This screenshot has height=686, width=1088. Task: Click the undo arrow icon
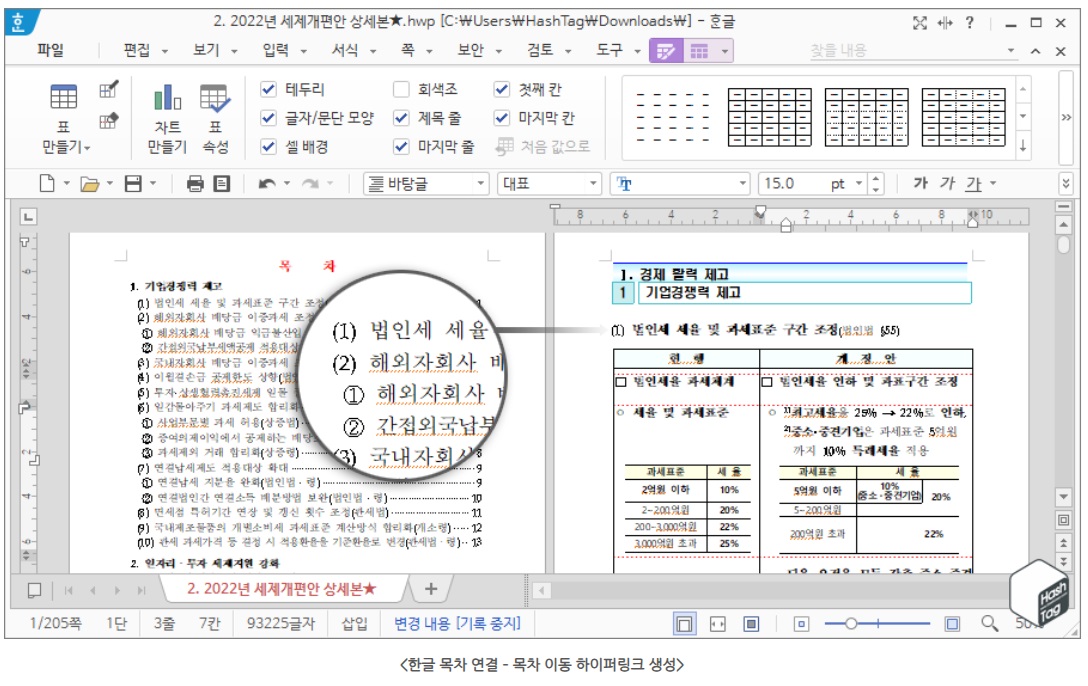pos(266,184)
